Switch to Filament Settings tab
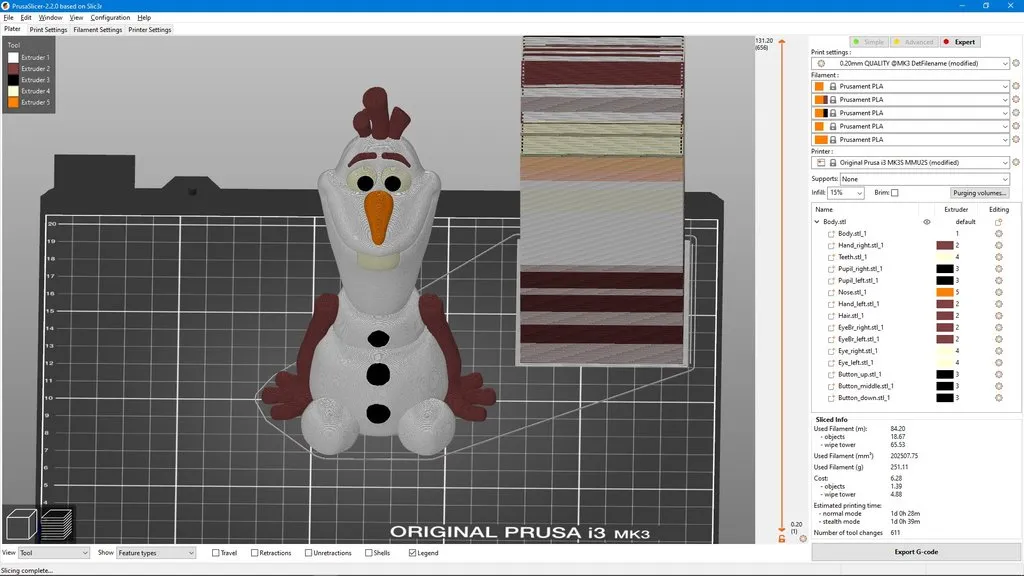1024x576 pixels. point(97,29)
